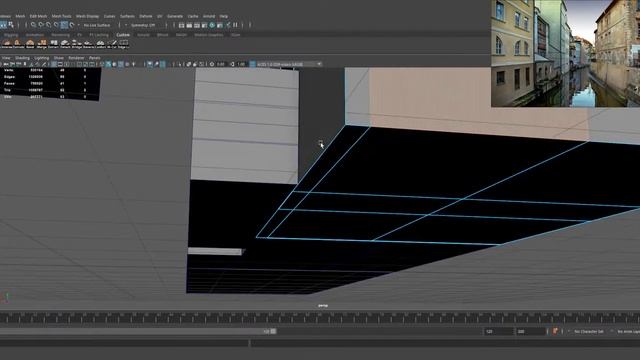Open the viewport color space dropdown

289,64
